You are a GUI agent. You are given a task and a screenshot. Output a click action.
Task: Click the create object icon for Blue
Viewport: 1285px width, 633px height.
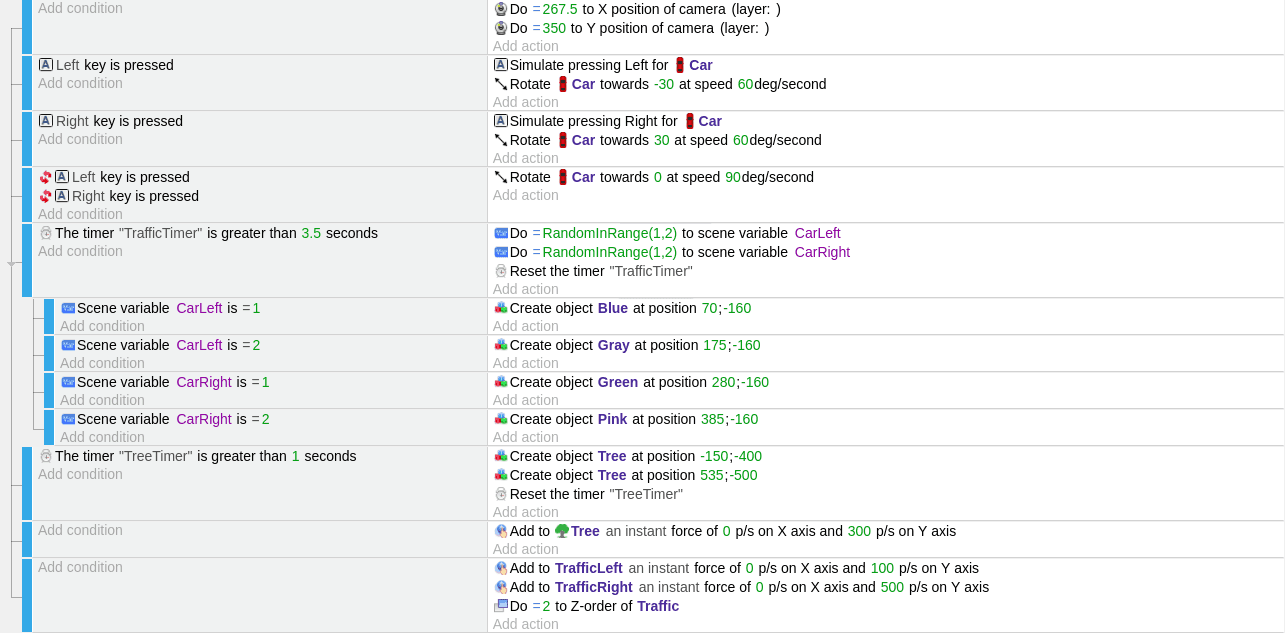(x=501, y=308)
